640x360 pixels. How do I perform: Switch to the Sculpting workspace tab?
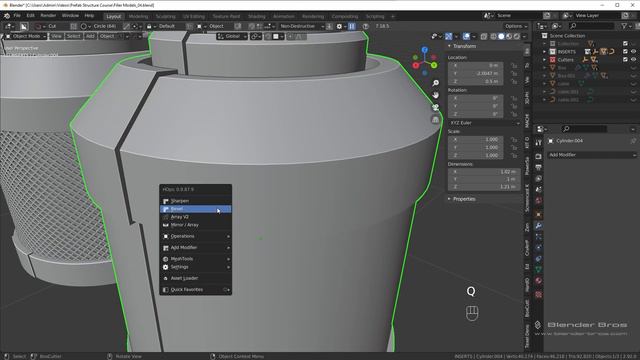166,16
